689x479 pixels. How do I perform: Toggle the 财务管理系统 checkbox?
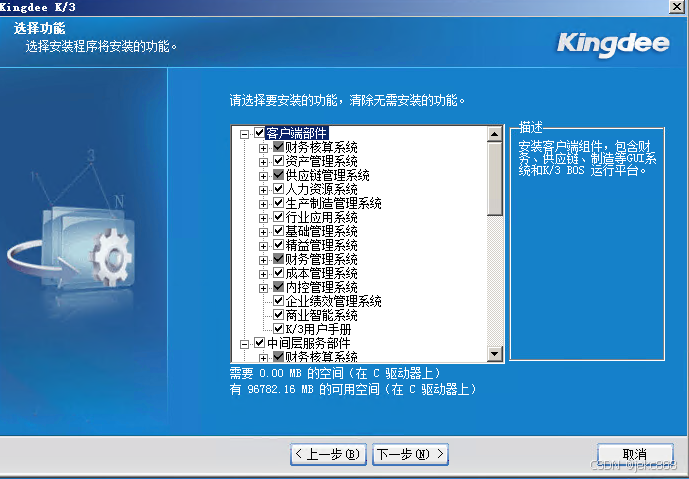(278, 259)
